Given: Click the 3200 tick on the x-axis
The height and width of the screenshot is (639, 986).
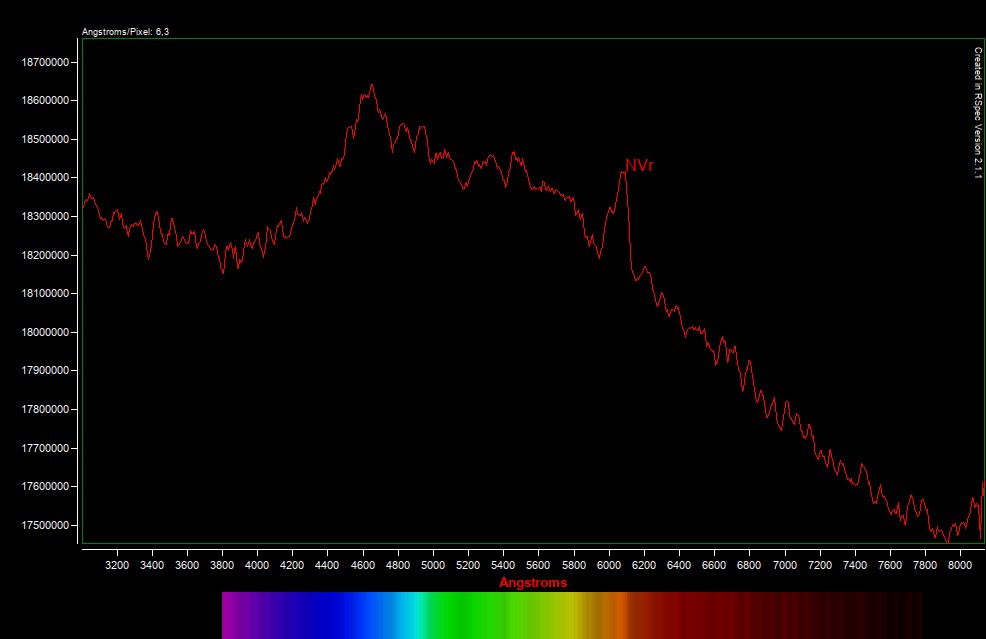Looking at the screenshot, I should click(117, 565).
